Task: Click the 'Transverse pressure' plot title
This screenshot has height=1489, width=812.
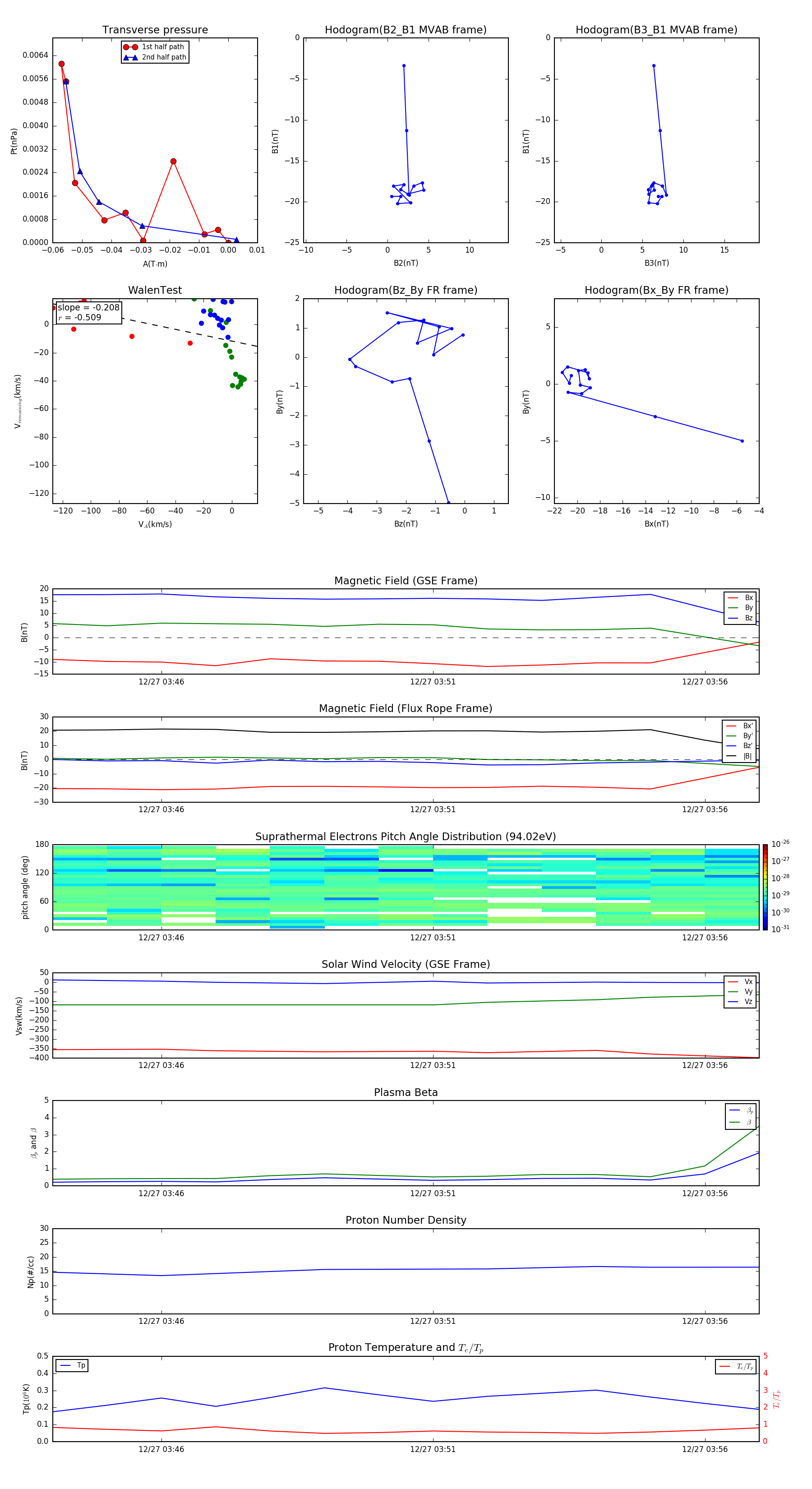Action: click(155, 29)
